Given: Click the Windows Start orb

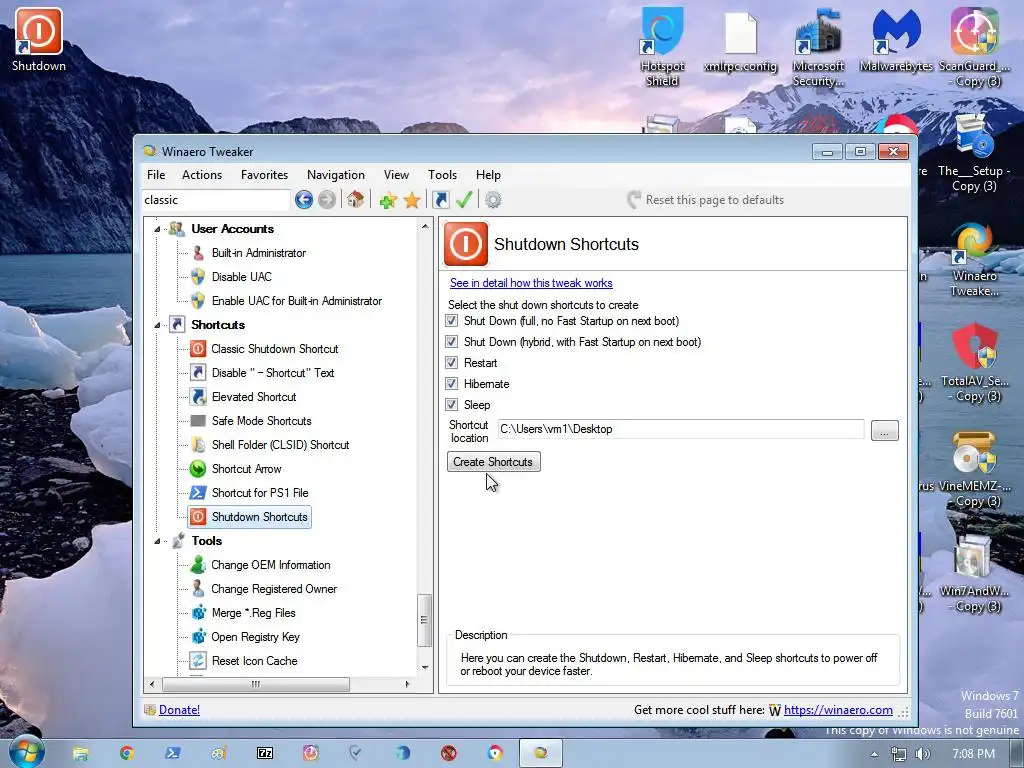Looking at the screenshot, I should 26,752.
